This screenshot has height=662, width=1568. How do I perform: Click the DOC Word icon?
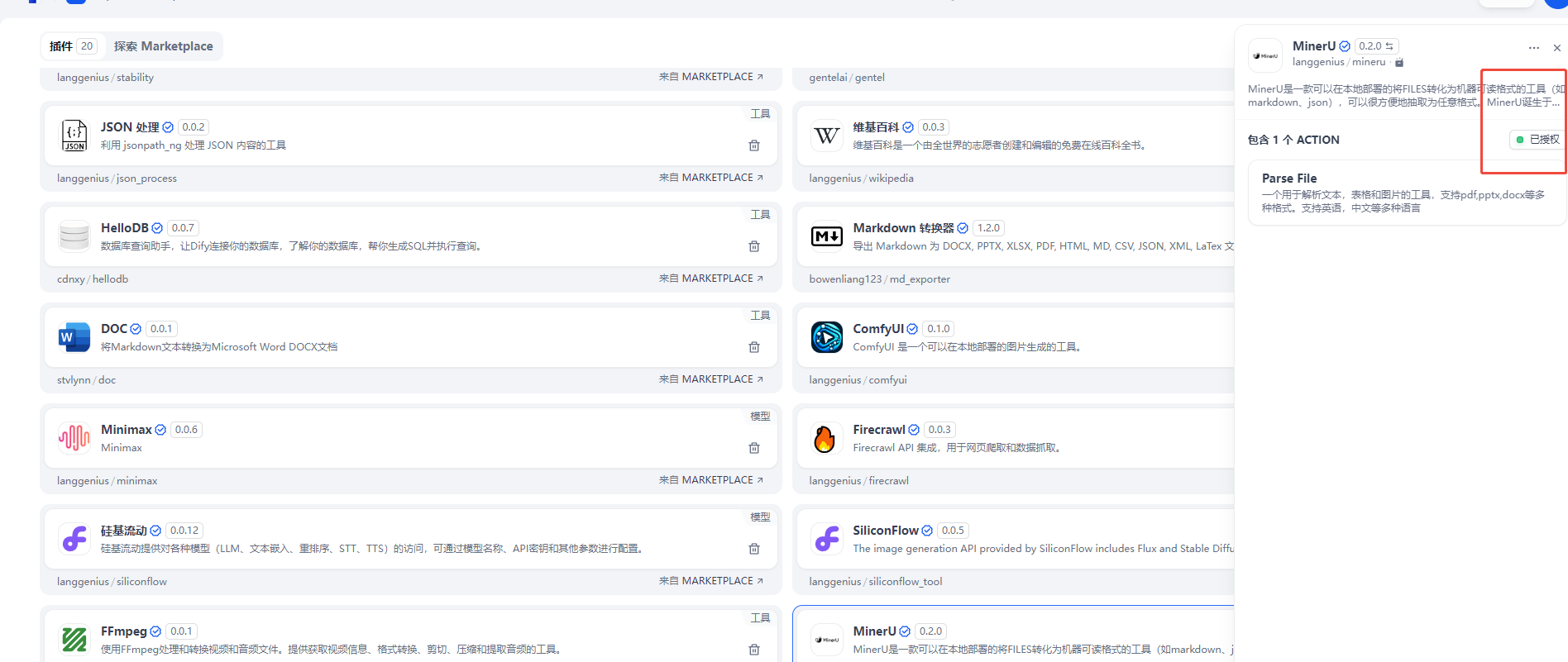[x=74, y=337]
